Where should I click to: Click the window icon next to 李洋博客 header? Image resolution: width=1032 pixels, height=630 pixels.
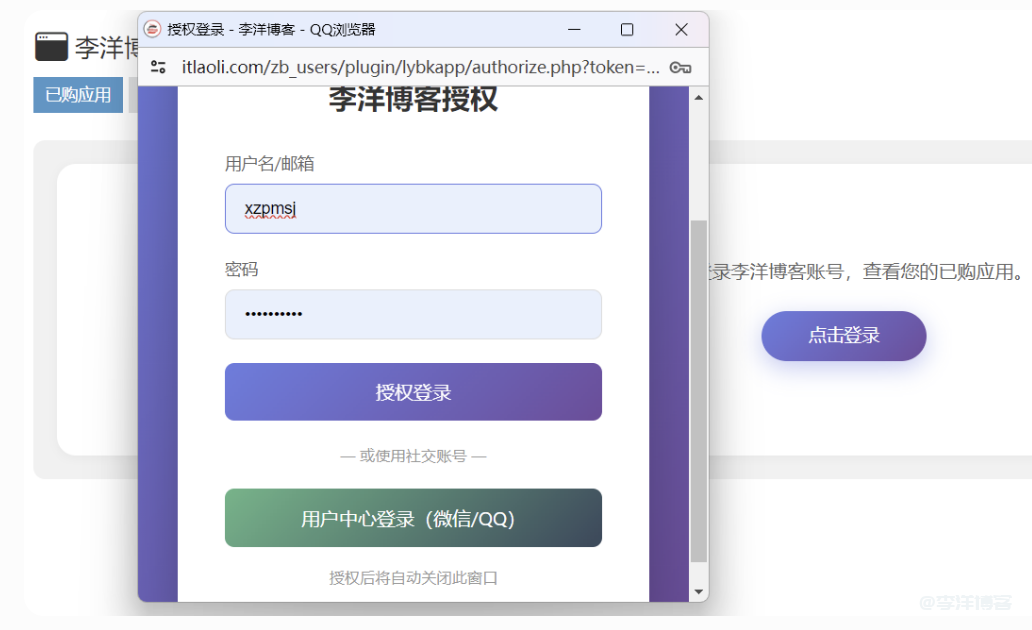(x=51, y=47)
